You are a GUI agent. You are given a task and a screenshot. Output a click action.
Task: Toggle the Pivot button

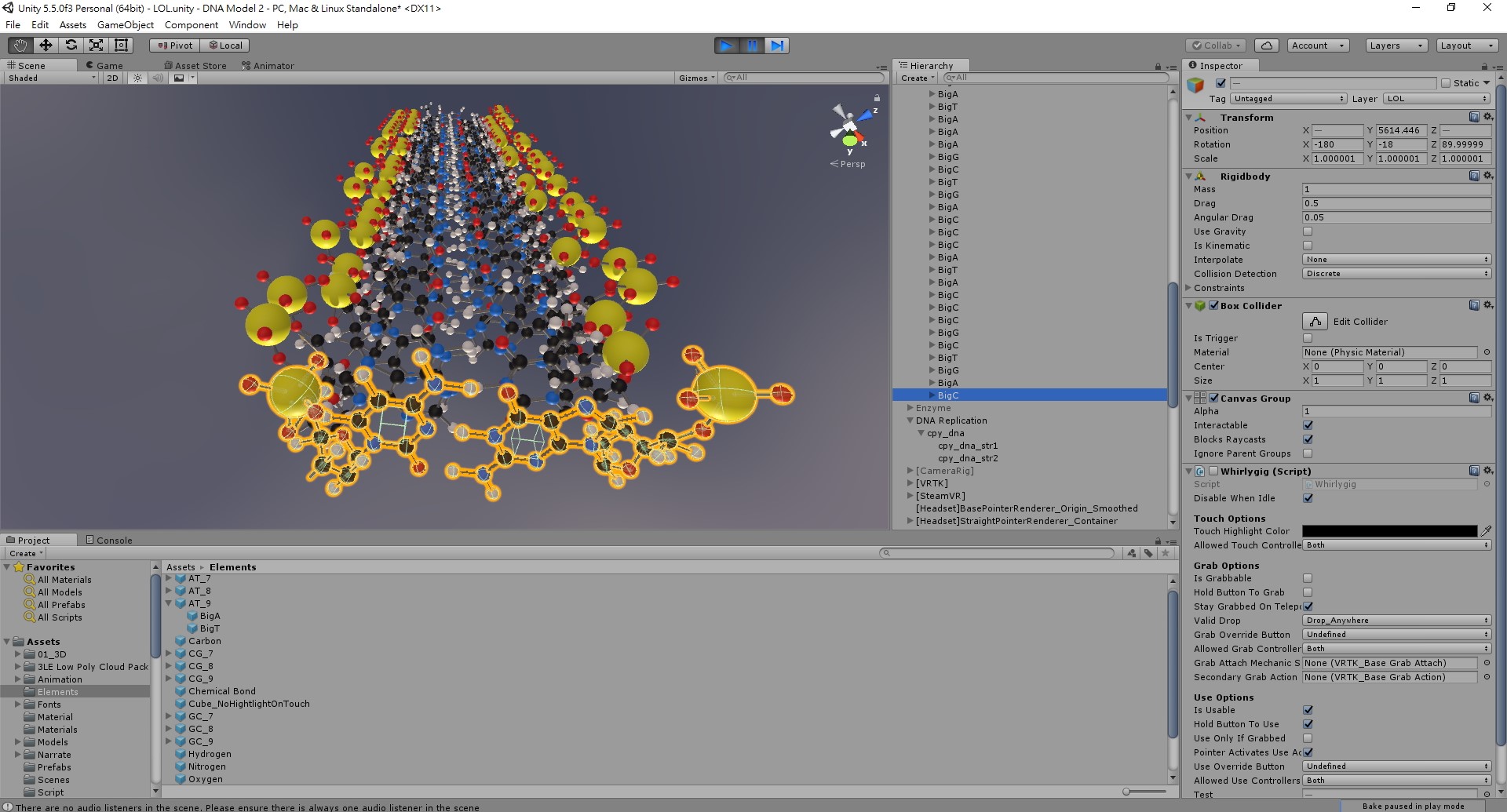tap(175, 46)
